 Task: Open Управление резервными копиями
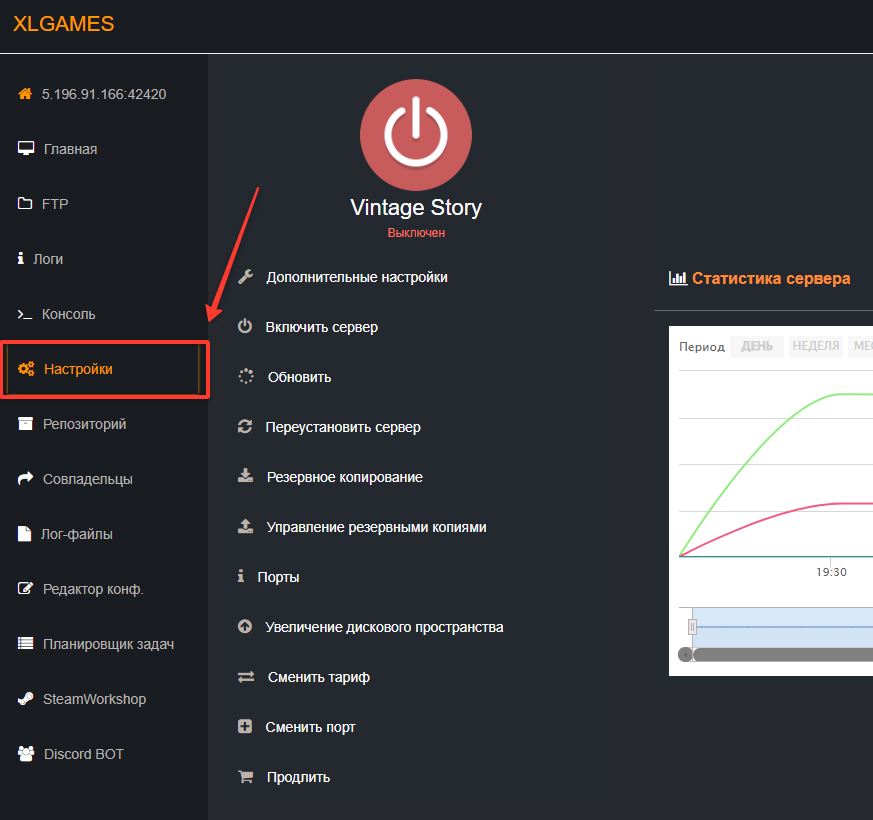[x=376, y=527]
